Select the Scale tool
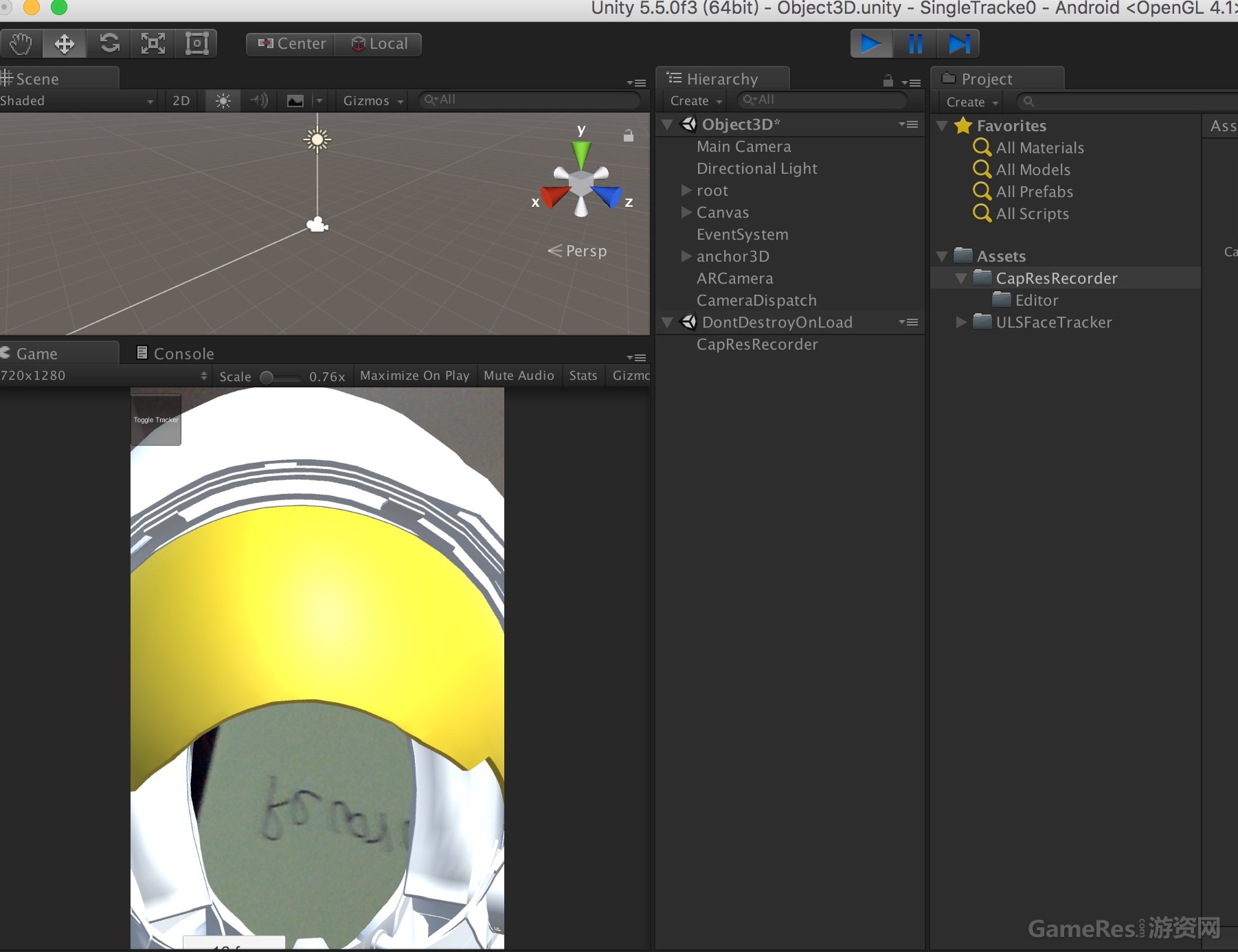This screenshot has height=952, width=1238. click(x=153, y=44)
